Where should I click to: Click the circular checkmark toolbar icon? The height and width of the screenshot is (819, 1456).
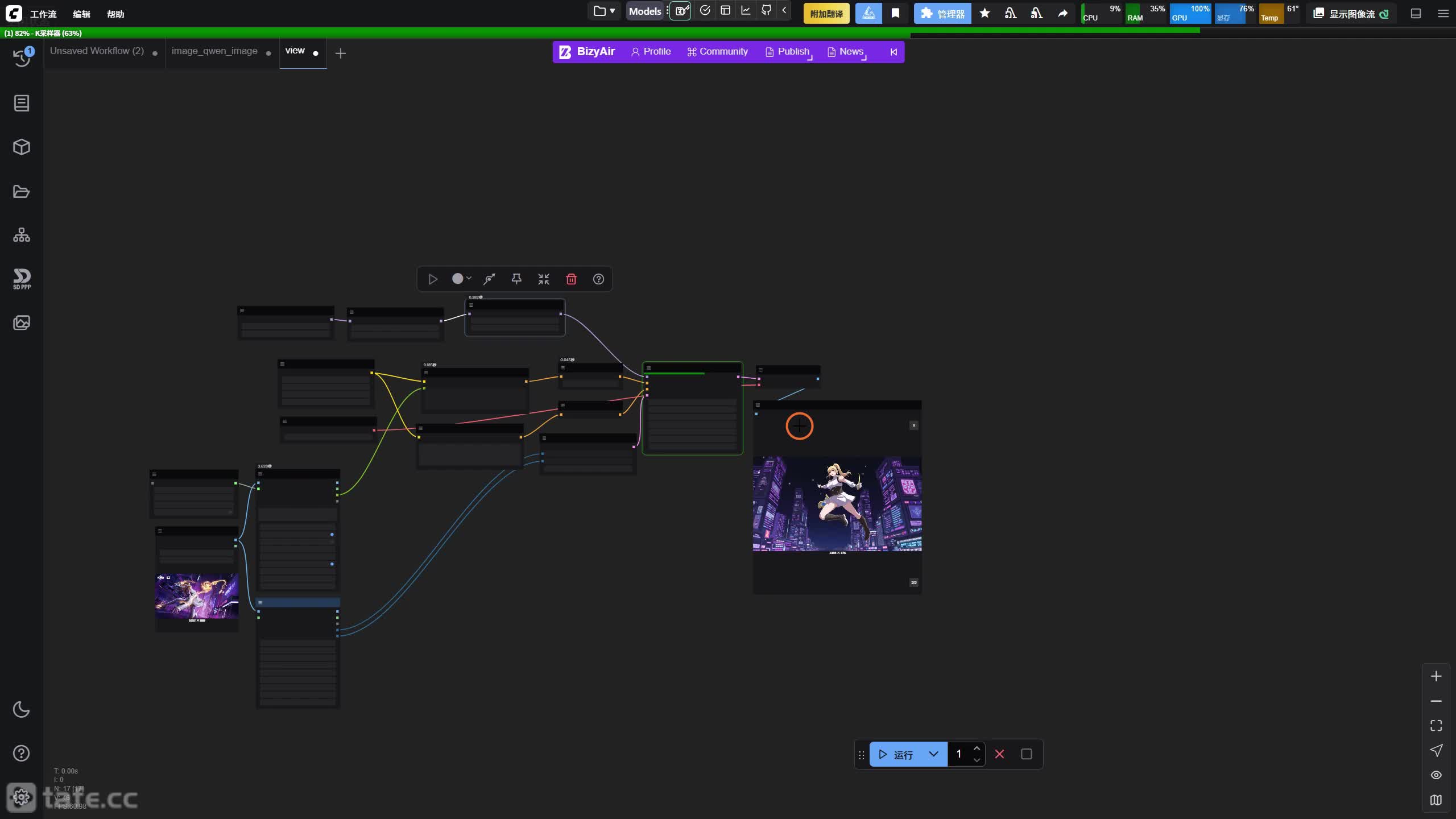coord(705,10)
